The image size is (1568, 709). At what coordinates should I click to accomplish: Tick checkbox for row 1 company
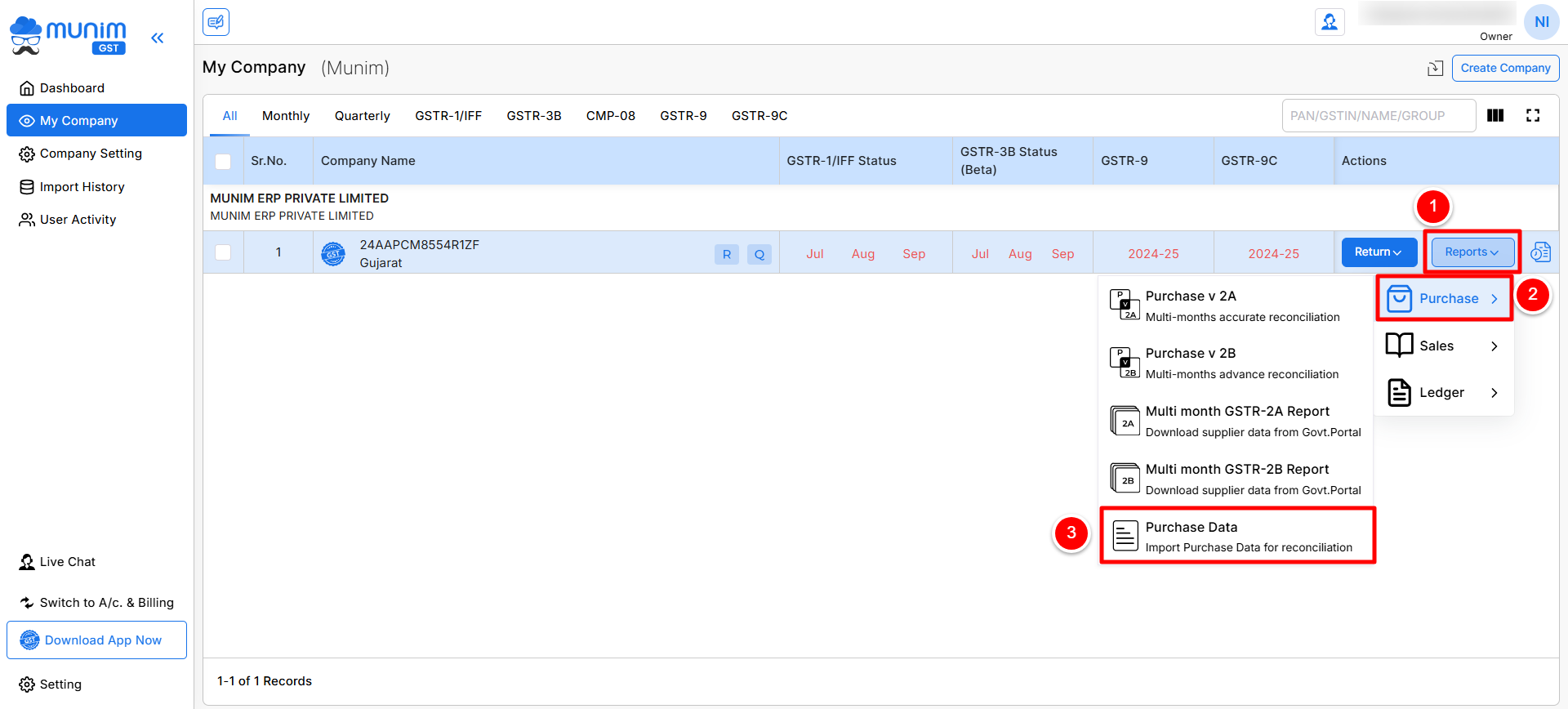[223, 252]
